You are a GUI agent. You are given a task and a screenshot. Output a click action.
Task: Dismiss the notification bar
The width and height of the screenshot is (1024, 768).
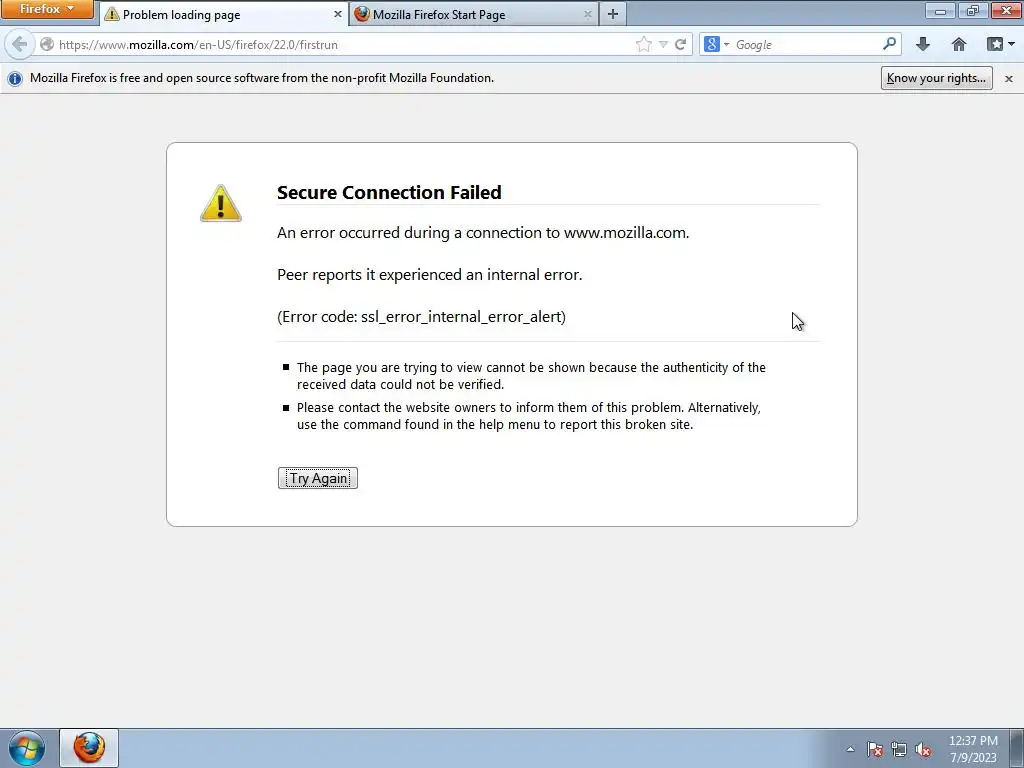[x=1009, y=78]
